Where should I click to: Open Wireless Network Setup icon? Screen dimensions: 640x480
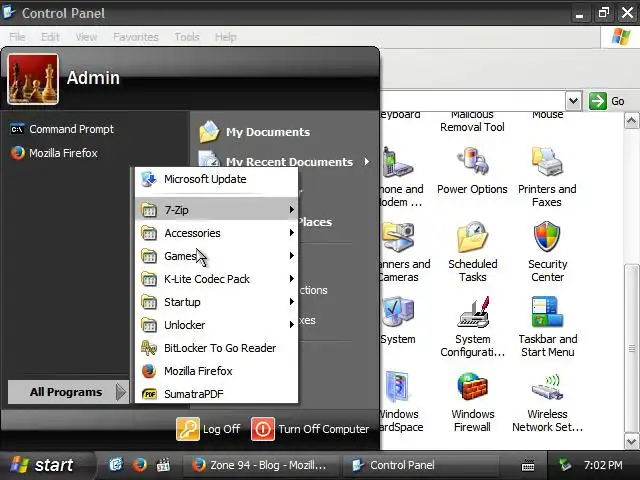tap(547, 402)
